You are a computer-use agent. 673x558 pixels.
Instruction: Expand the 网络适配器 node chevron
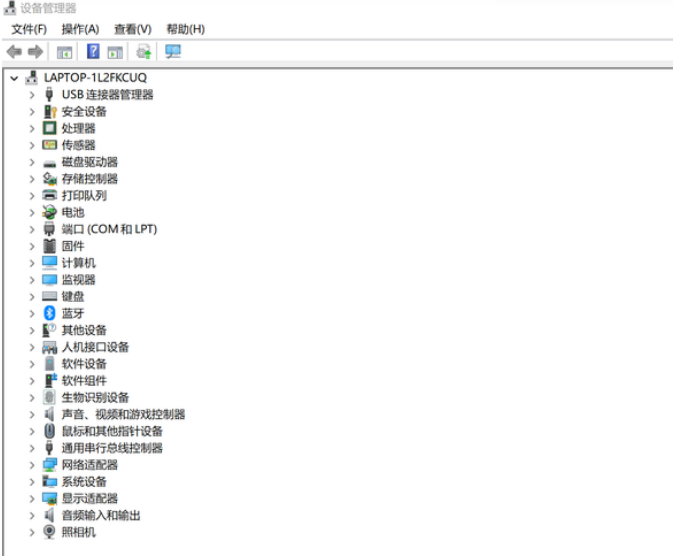click(32, 465)
